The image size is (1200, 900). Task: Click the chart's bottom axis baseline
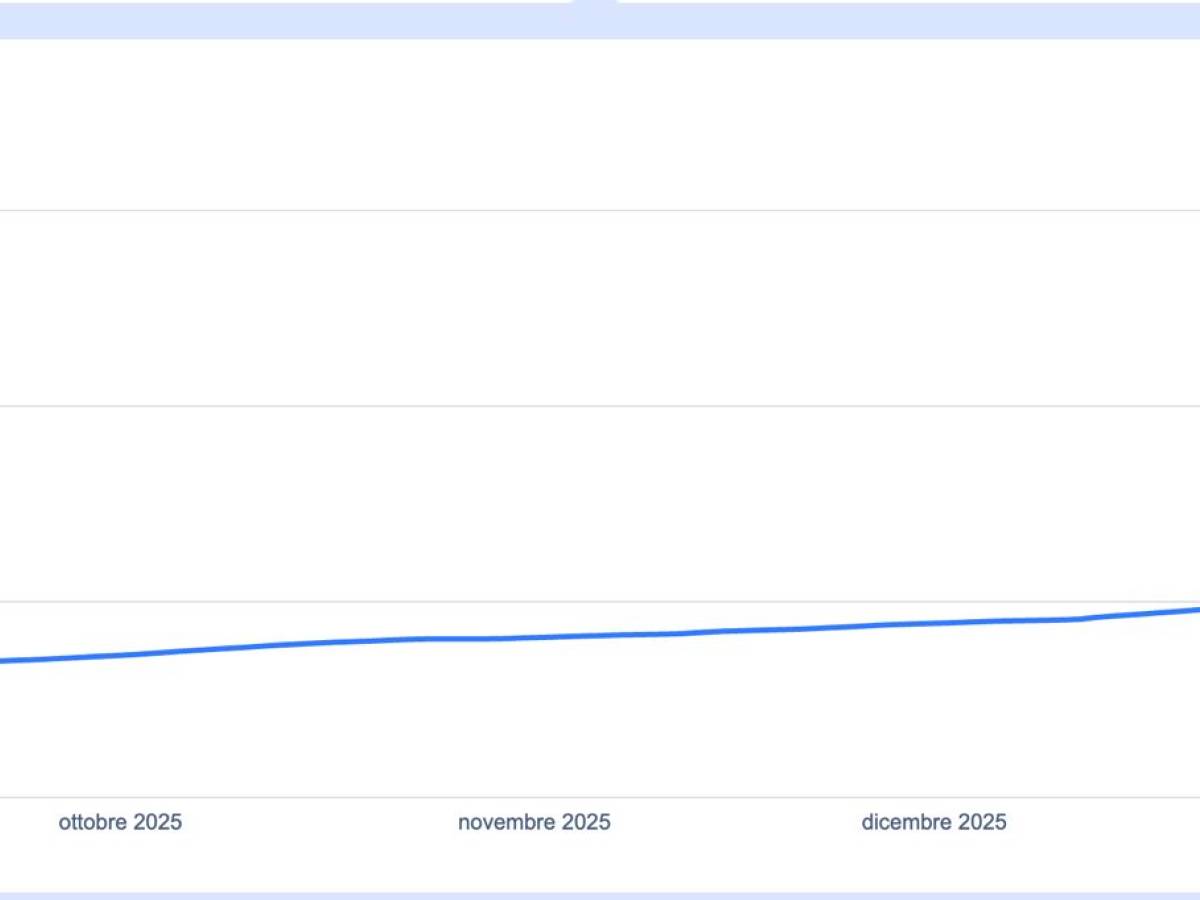tap(600, 797)
